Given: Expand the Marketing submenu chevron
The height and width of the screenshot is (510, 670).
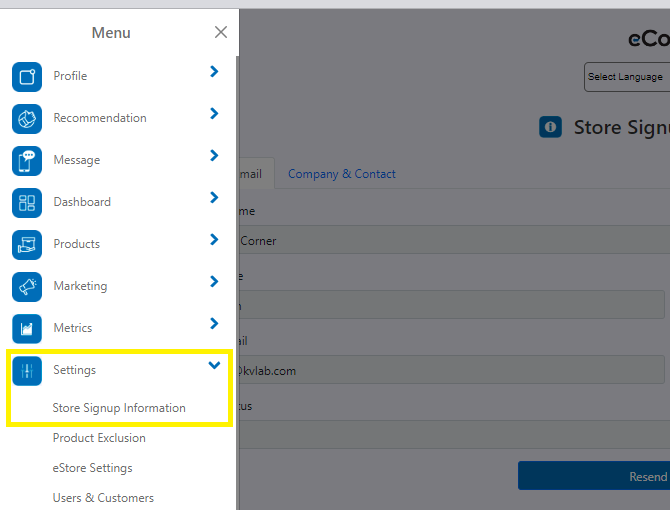Looking at the screenshot, I should 214,282.
